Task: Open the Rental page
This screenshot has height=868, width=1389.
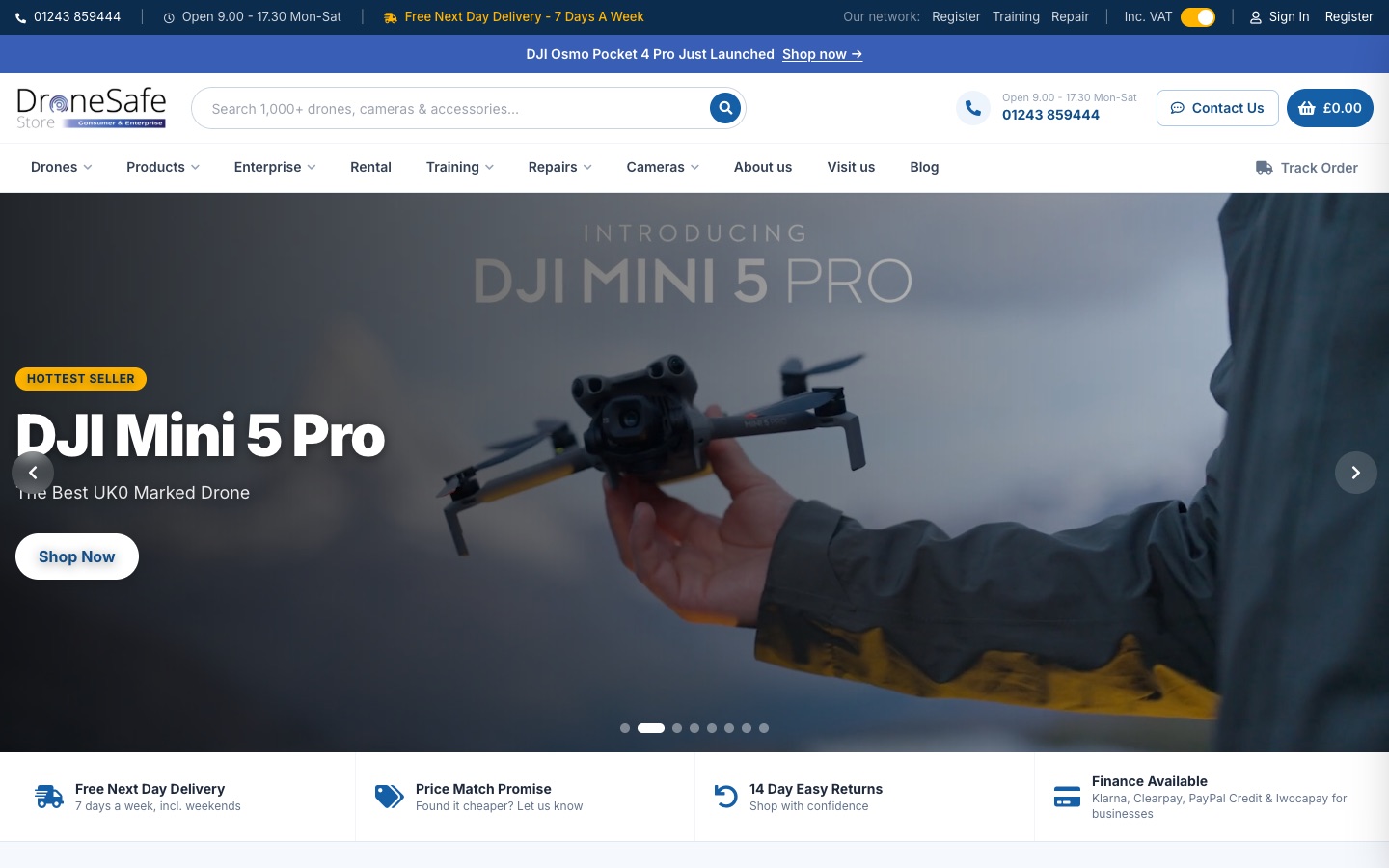Action: click(370, 167)
